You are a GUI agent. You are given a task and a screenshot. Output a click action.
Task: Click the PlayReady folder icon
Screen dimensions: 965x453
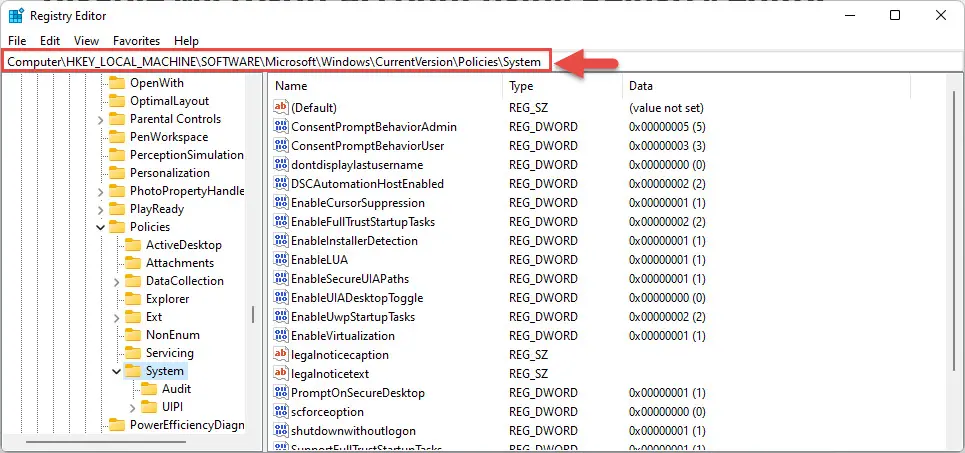(117, 209)
